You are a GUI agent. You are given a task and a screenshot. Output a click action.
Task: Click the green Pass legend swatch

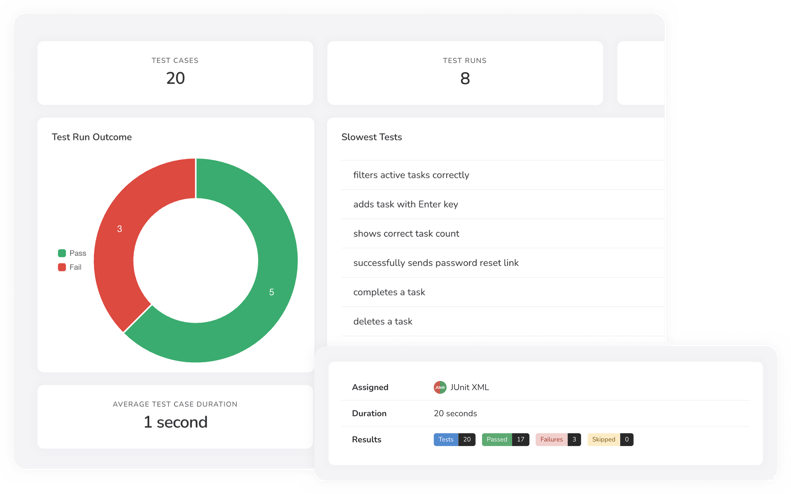(62, 253)
